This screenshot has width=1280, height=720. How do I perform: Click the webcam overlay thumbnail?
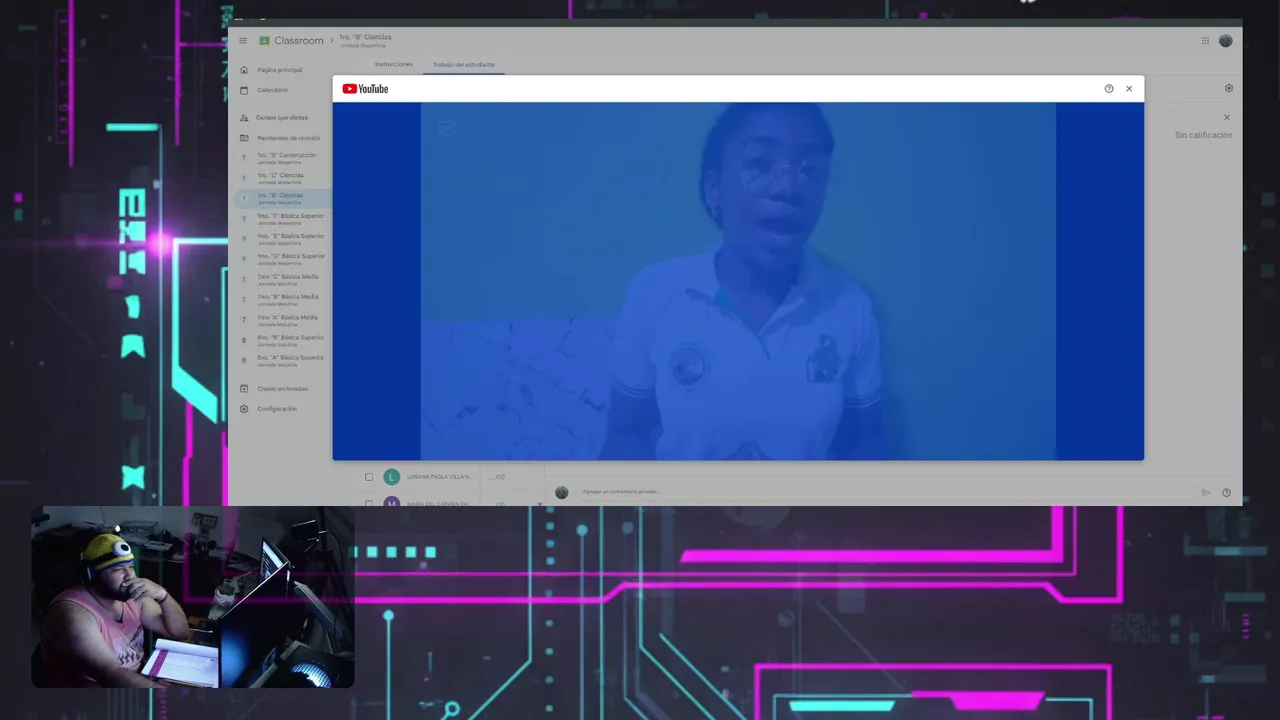[x=192, y=597]
